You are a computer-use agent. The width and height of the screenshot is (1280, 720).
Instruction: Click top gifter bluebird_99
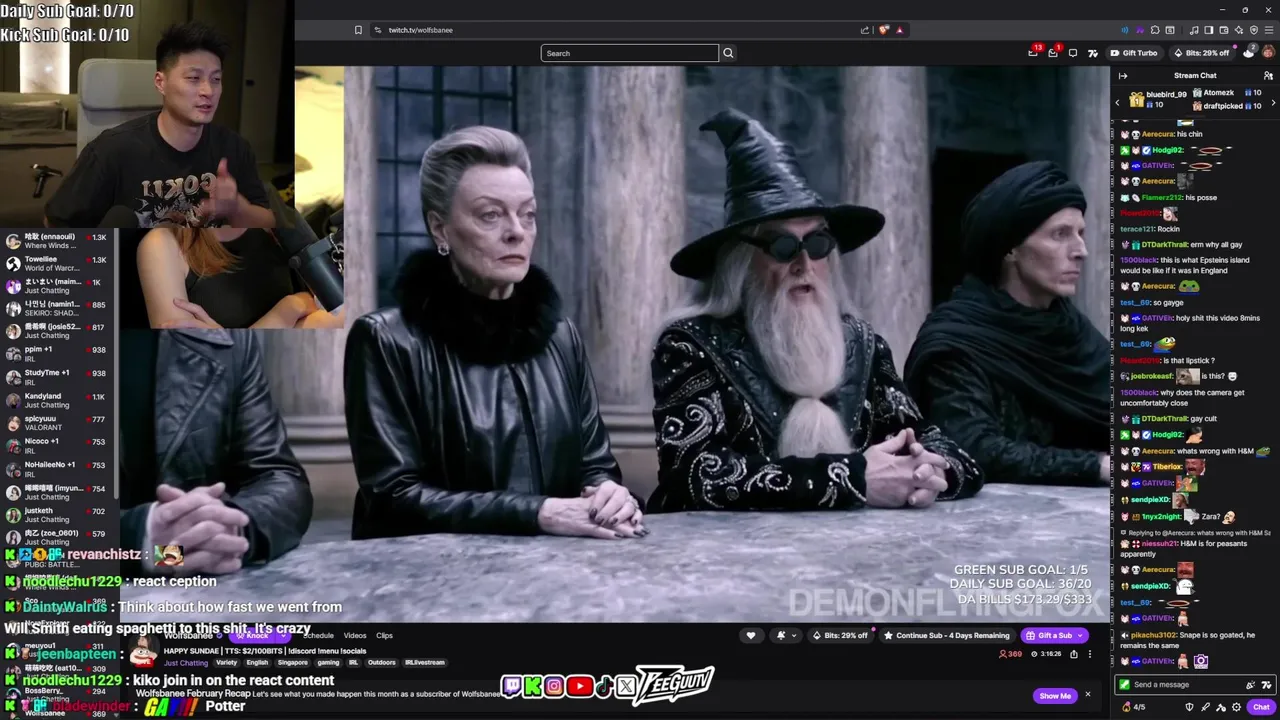tap(1166, 95)
